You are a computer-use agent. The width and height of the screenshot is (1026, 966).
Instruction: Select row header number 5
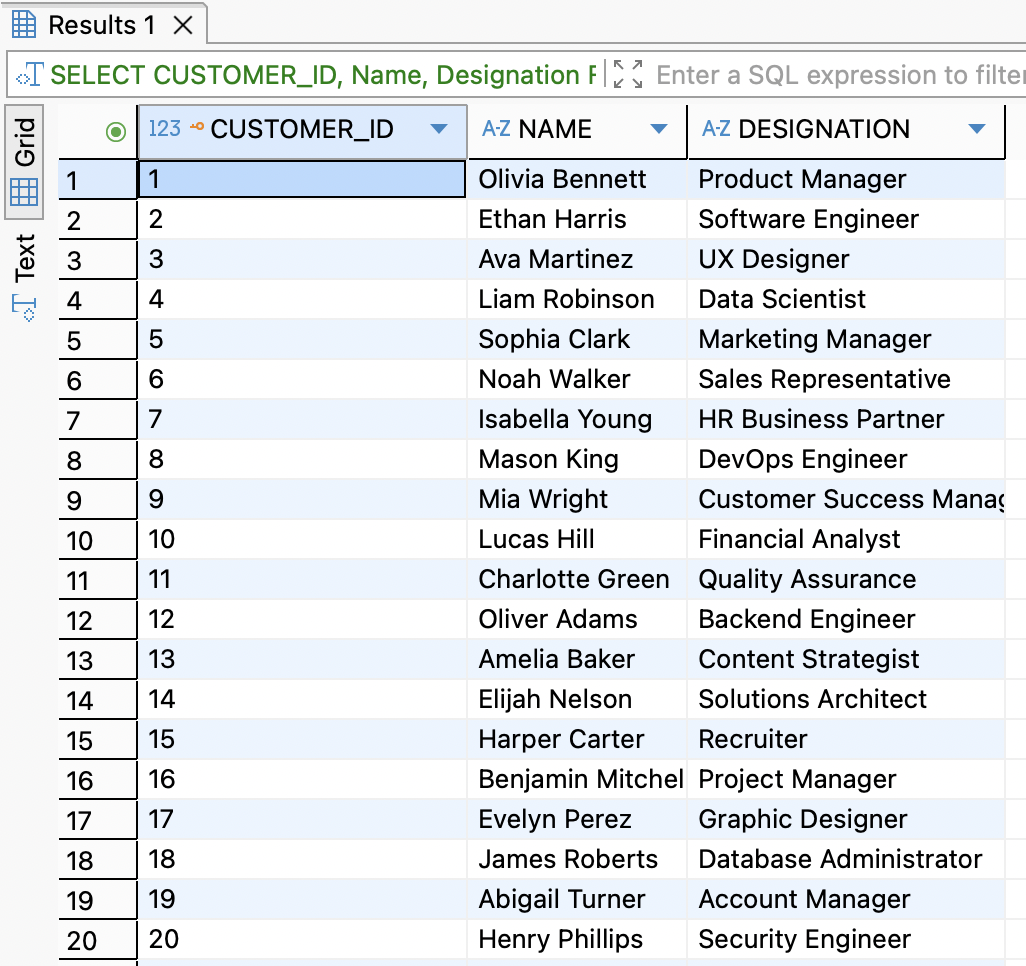tap(97, 340)
